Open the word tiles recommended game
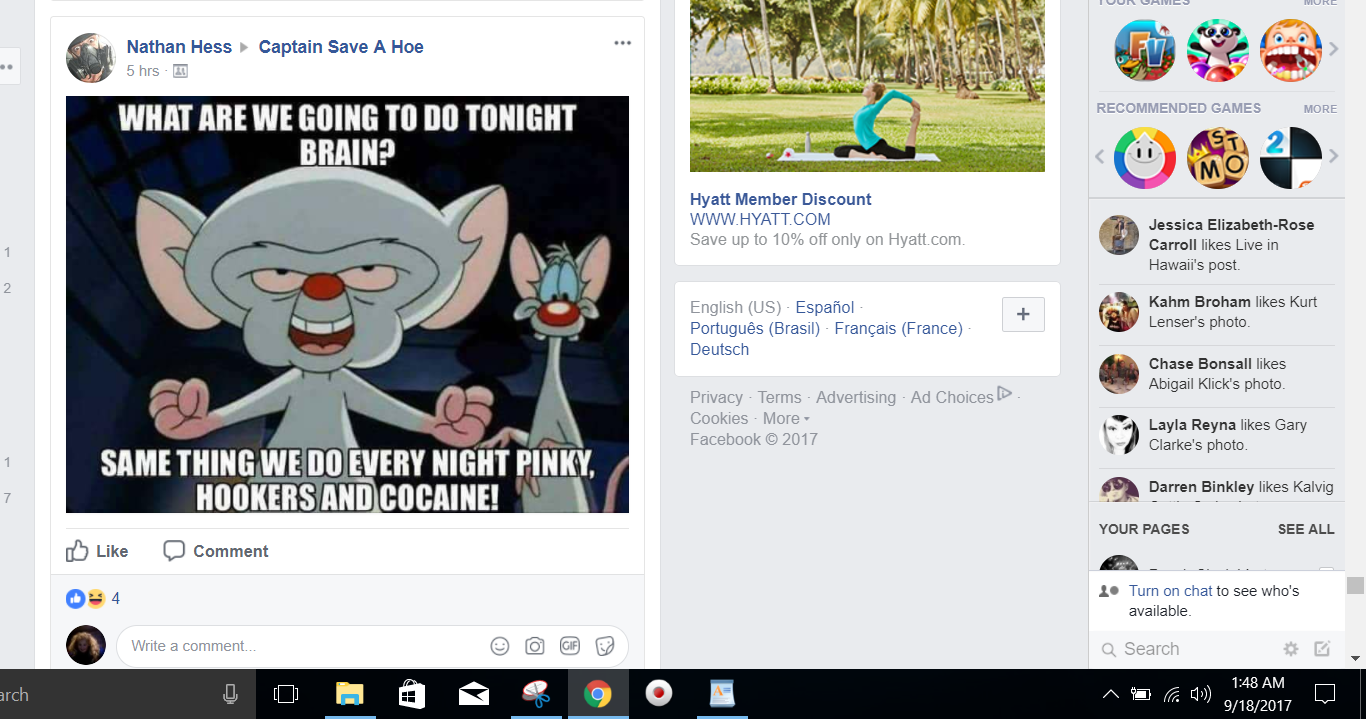Screen dimensions: 1366x719 pyautogui.click(x=1218, y=158)
